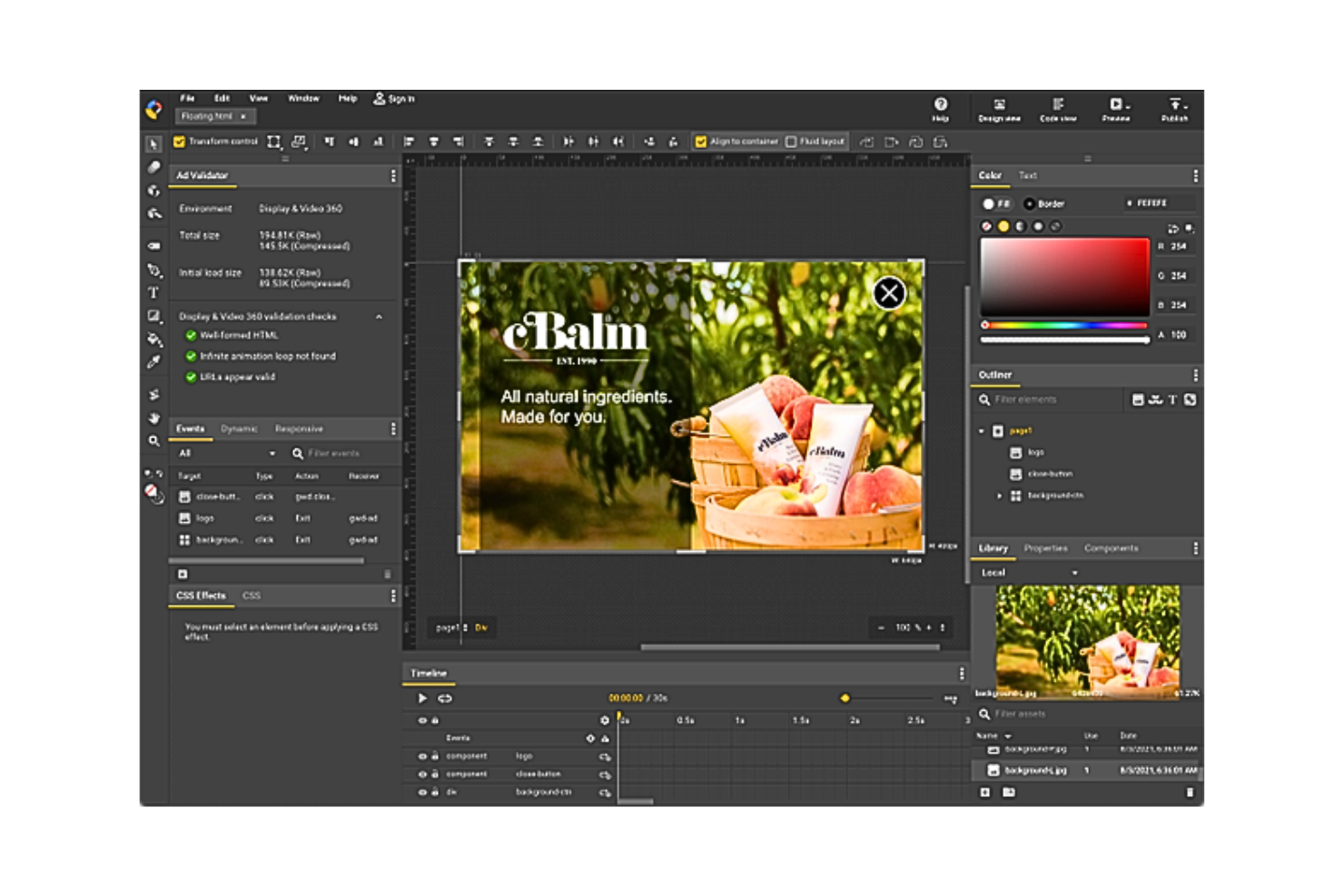Click the Sign in link
Screen dimensions: 1344x896
tap(394, 98)
